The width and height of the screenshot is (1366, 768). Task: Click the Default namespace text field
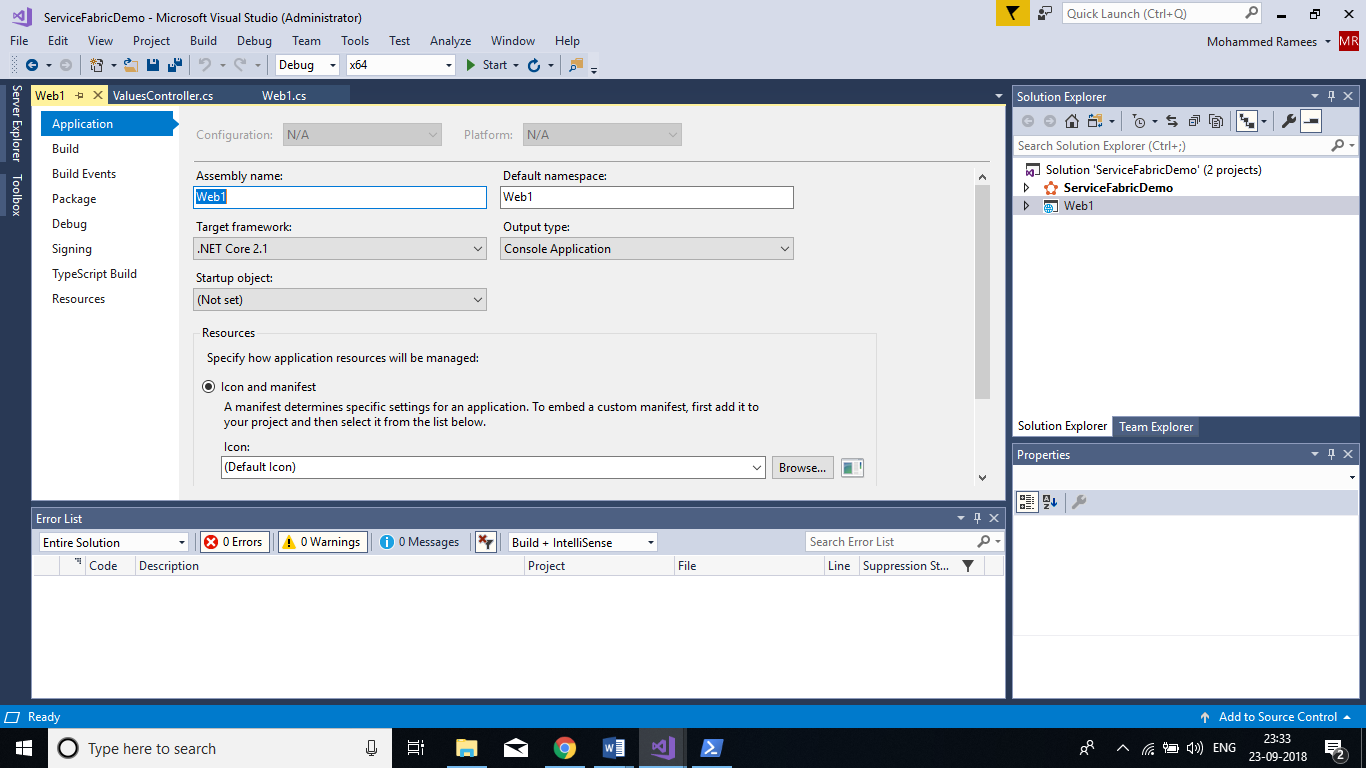click(x=646, y=197)
